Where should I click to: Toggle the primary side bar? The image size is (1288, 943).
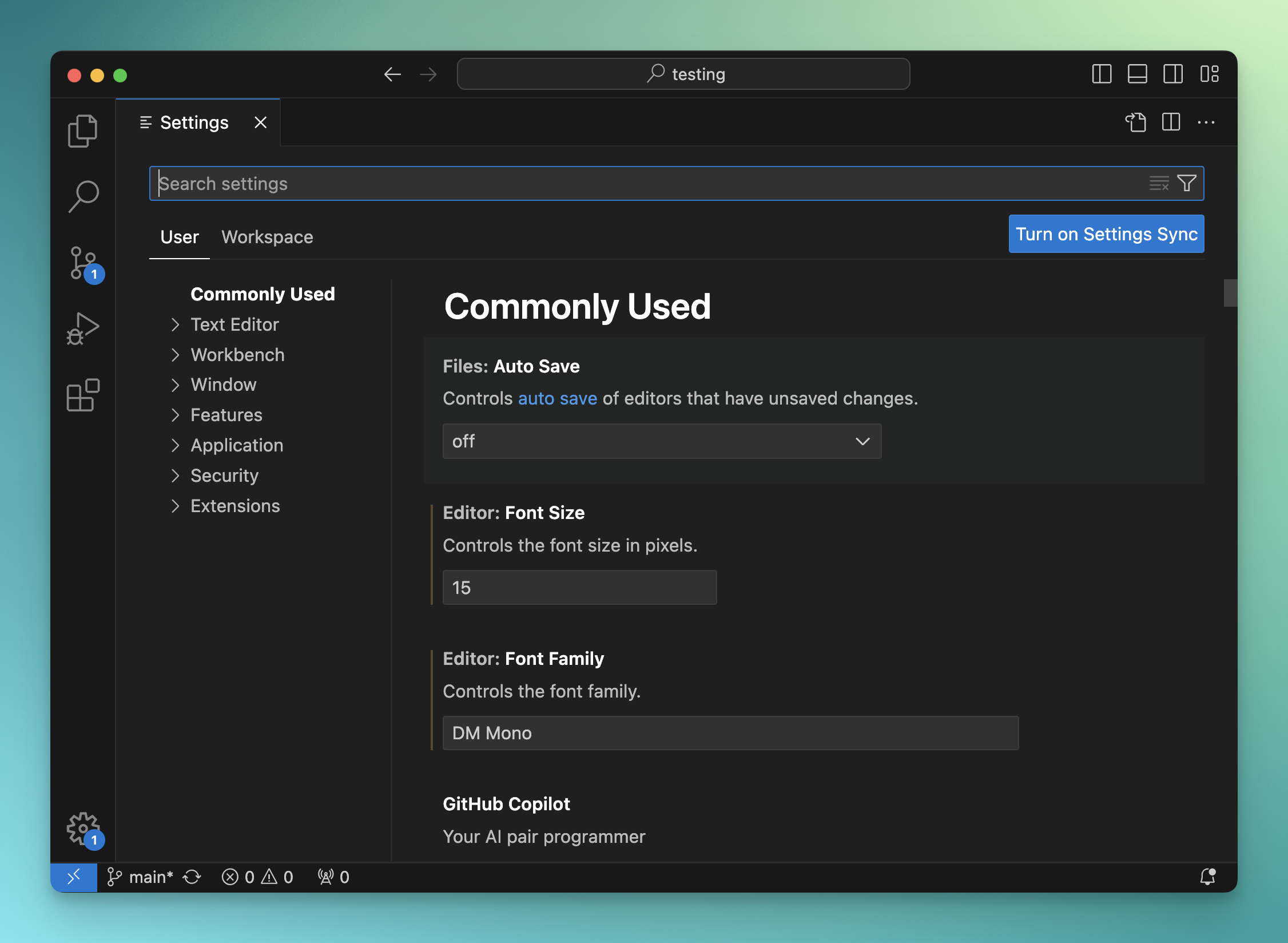coord(1102,74)
